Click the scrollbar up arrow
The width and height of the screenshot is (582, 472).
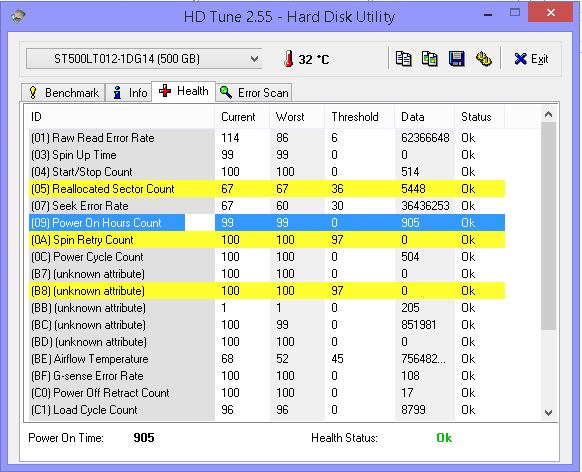tap(548, 114)
